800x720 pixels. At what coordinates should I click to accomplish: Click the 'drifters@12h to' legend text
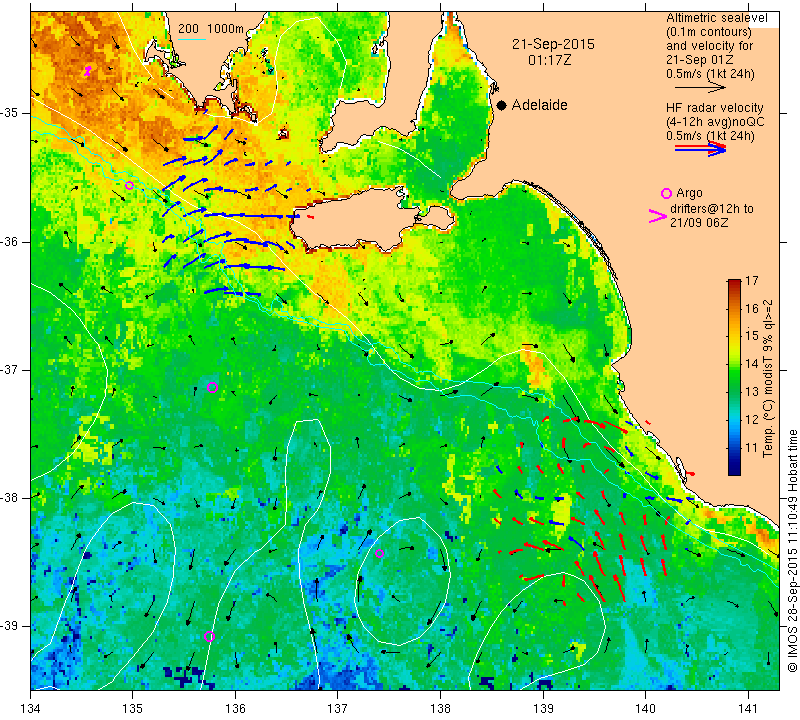click(711, 209)
